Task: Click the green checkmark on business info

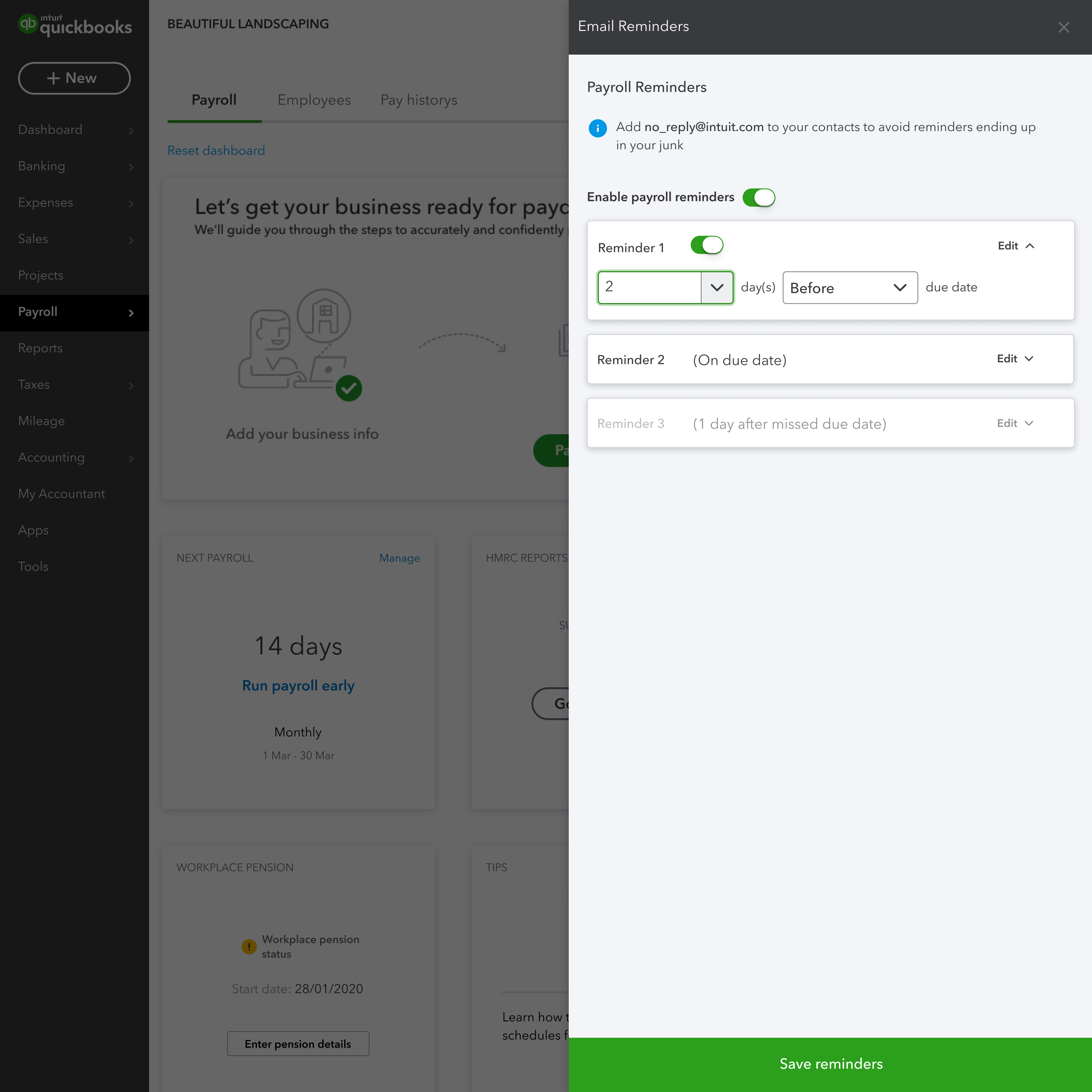Action: point(349,388)
